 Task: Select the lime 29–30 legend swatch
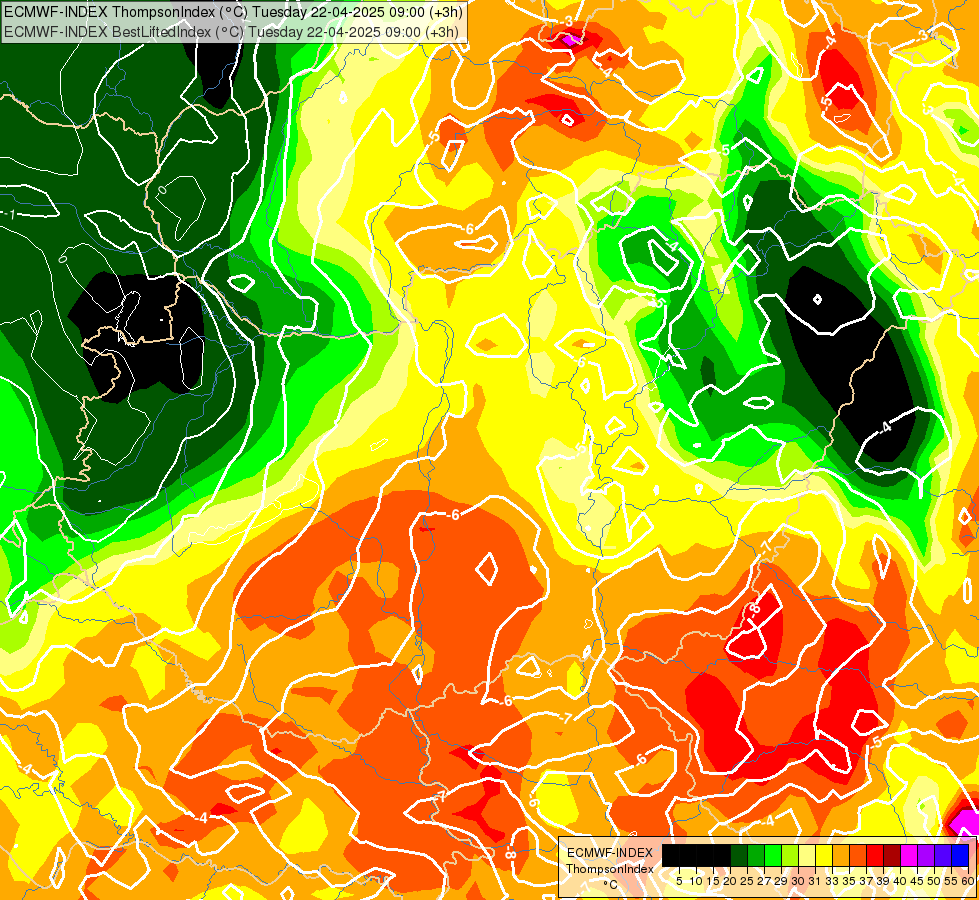coord(790,856)
